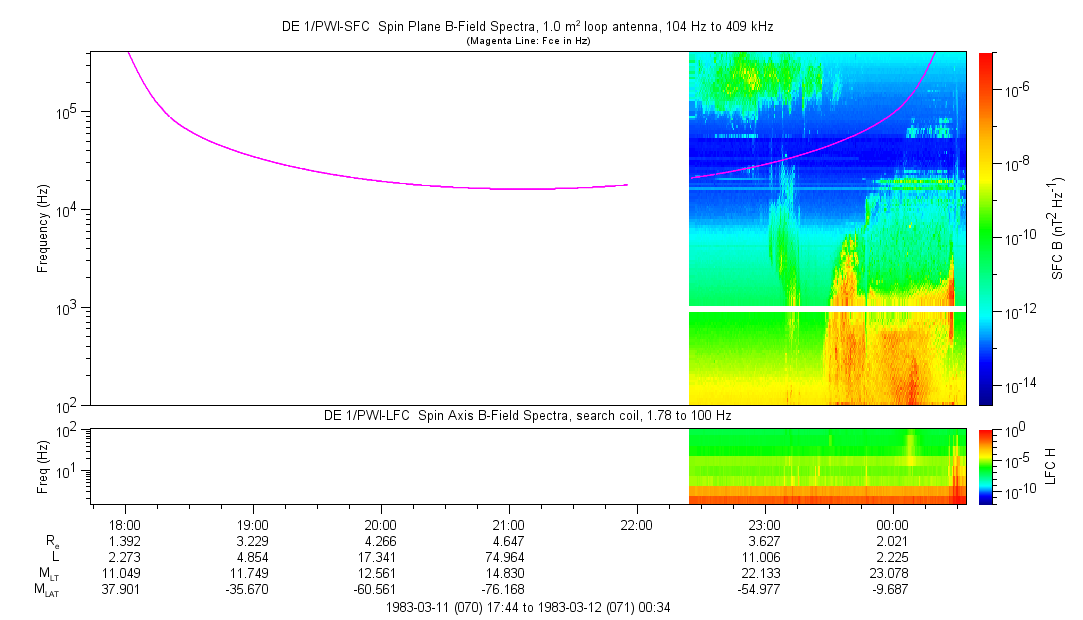Click the Frequency (Hz) axis label
This screenshot has height=620, width=1083.
point(43,229)
